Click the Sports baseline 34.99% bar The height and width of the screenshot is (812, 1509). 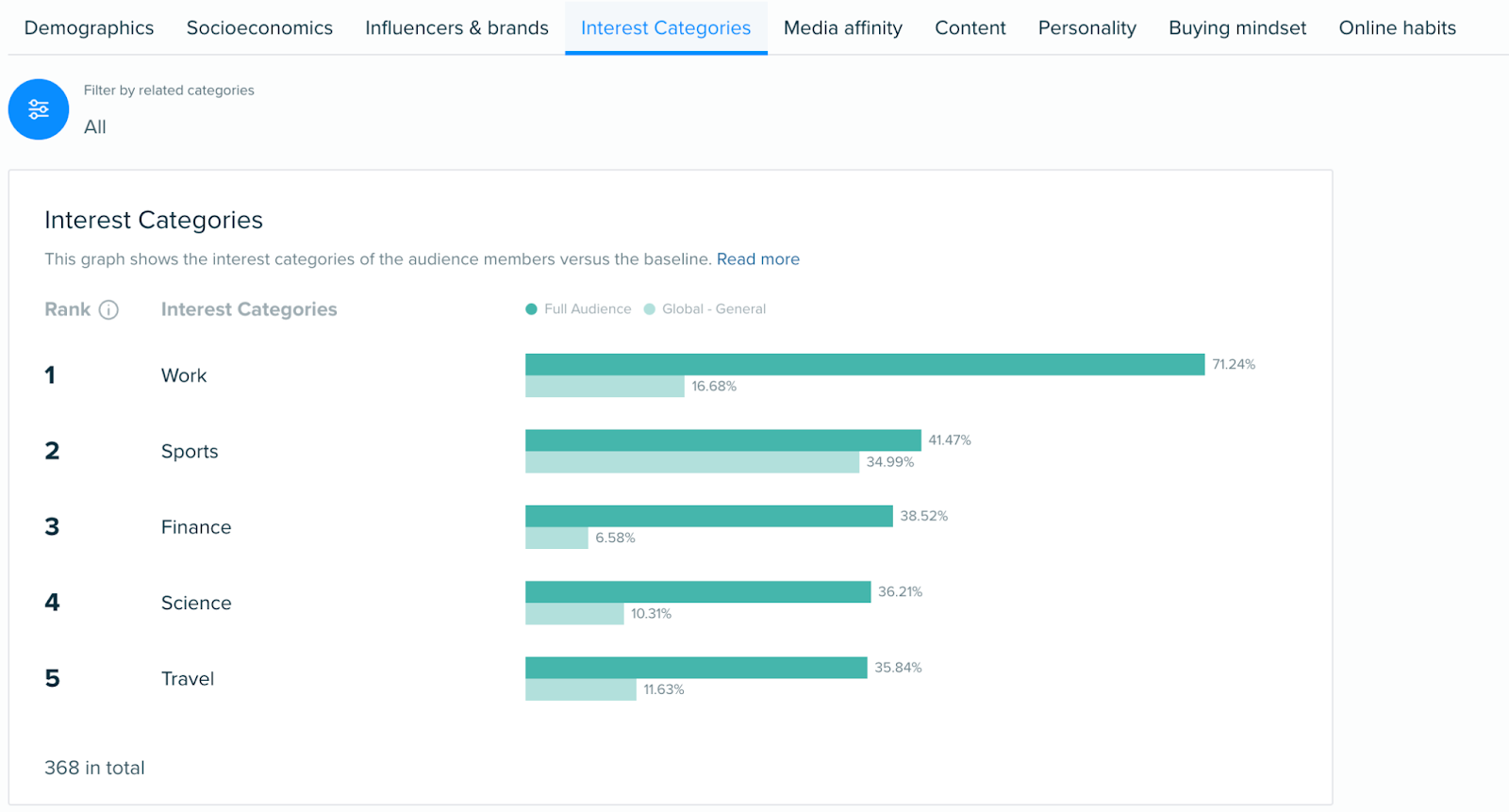pos(691,462)
